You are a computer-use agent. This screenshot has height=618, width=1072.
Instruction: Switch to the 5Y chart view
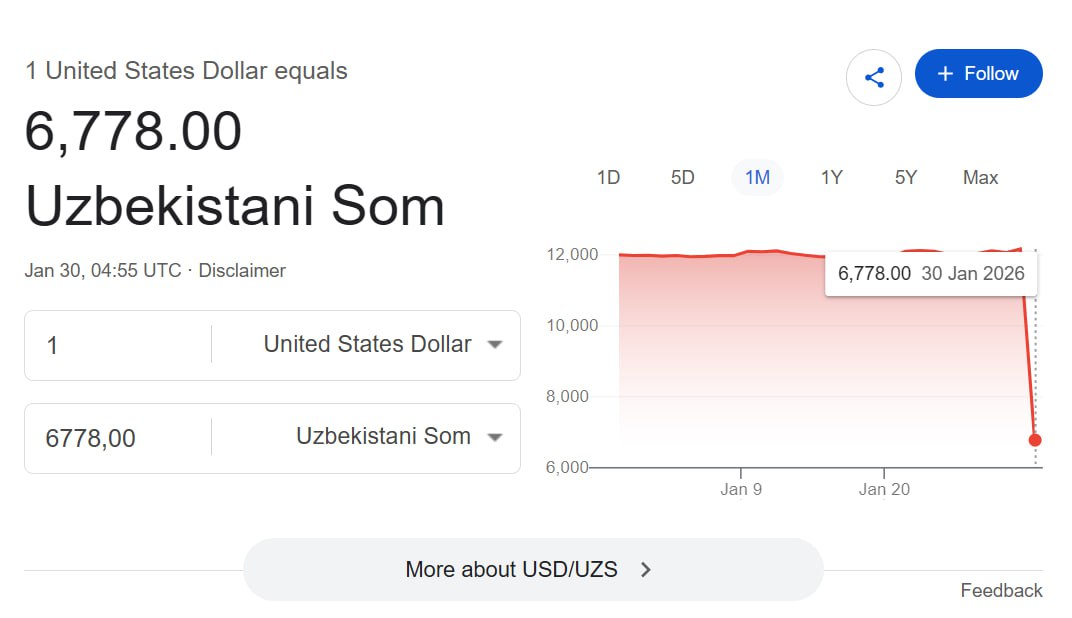tap(905, 177)
